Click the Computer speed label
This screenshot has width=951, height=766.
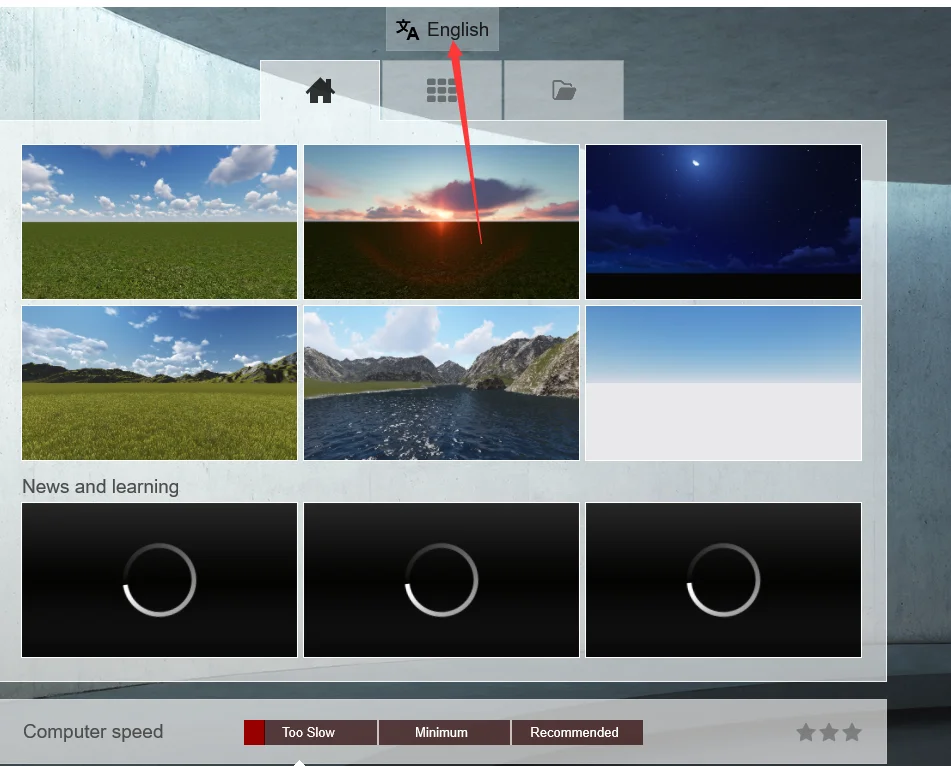pos(93,731)
